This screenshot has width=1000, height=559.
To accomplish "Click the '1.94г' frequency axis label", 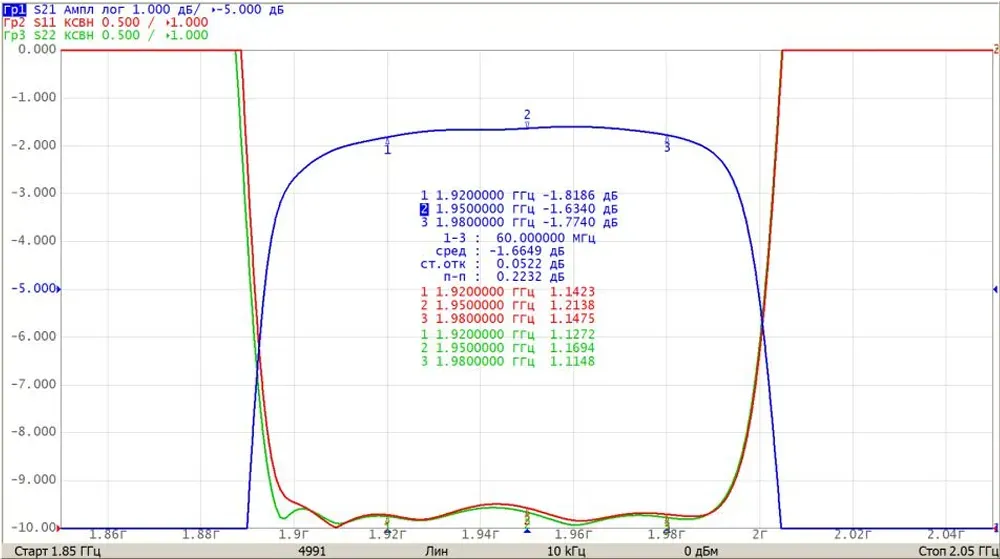I will click(480, 535).
